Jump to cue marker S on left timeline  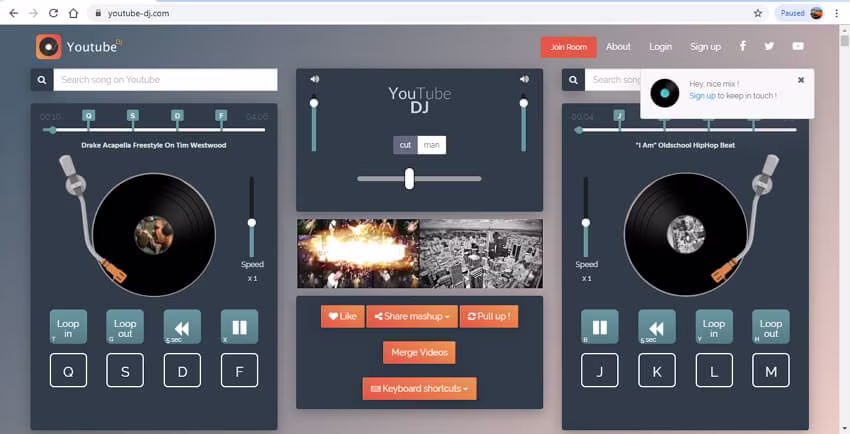[133, 115]
